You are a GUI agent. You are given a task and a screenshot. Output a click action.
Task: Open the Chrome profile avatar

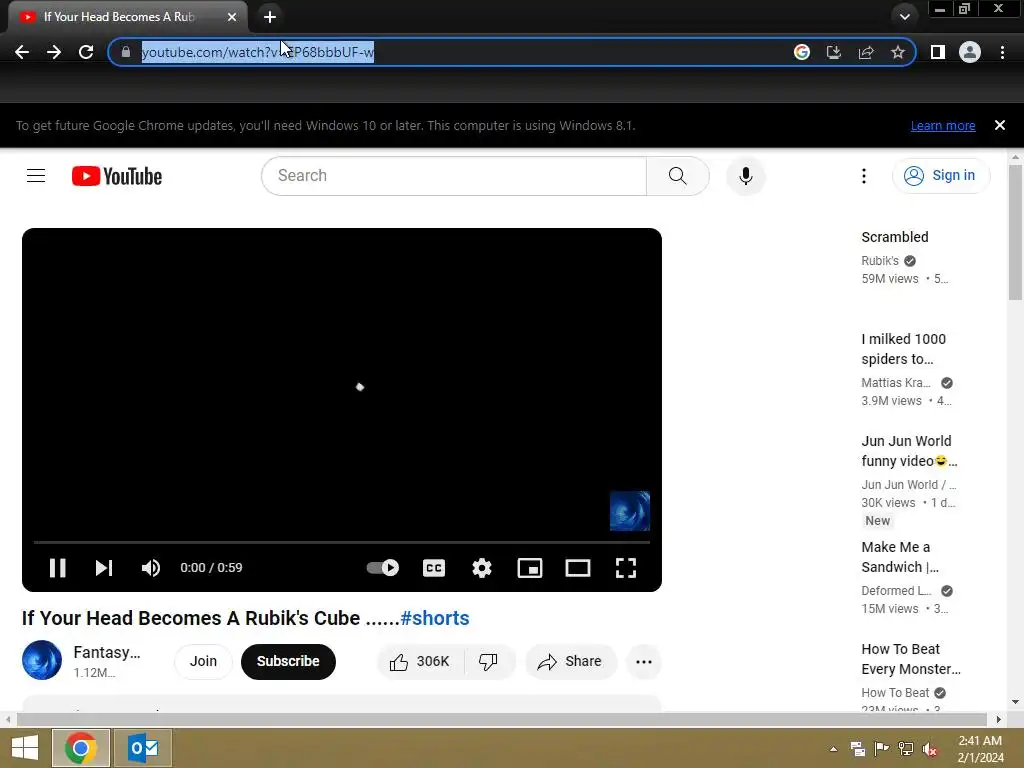point(970,52)
